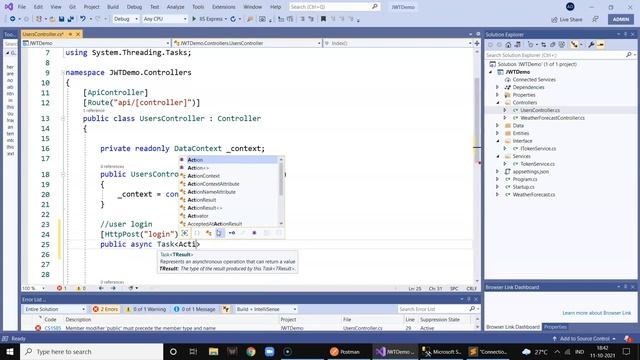The height and width of the screenshot is (360, 640).
Task: Click the Collapse All icon in Solution Explorer
Action: (x=553, y=45)
